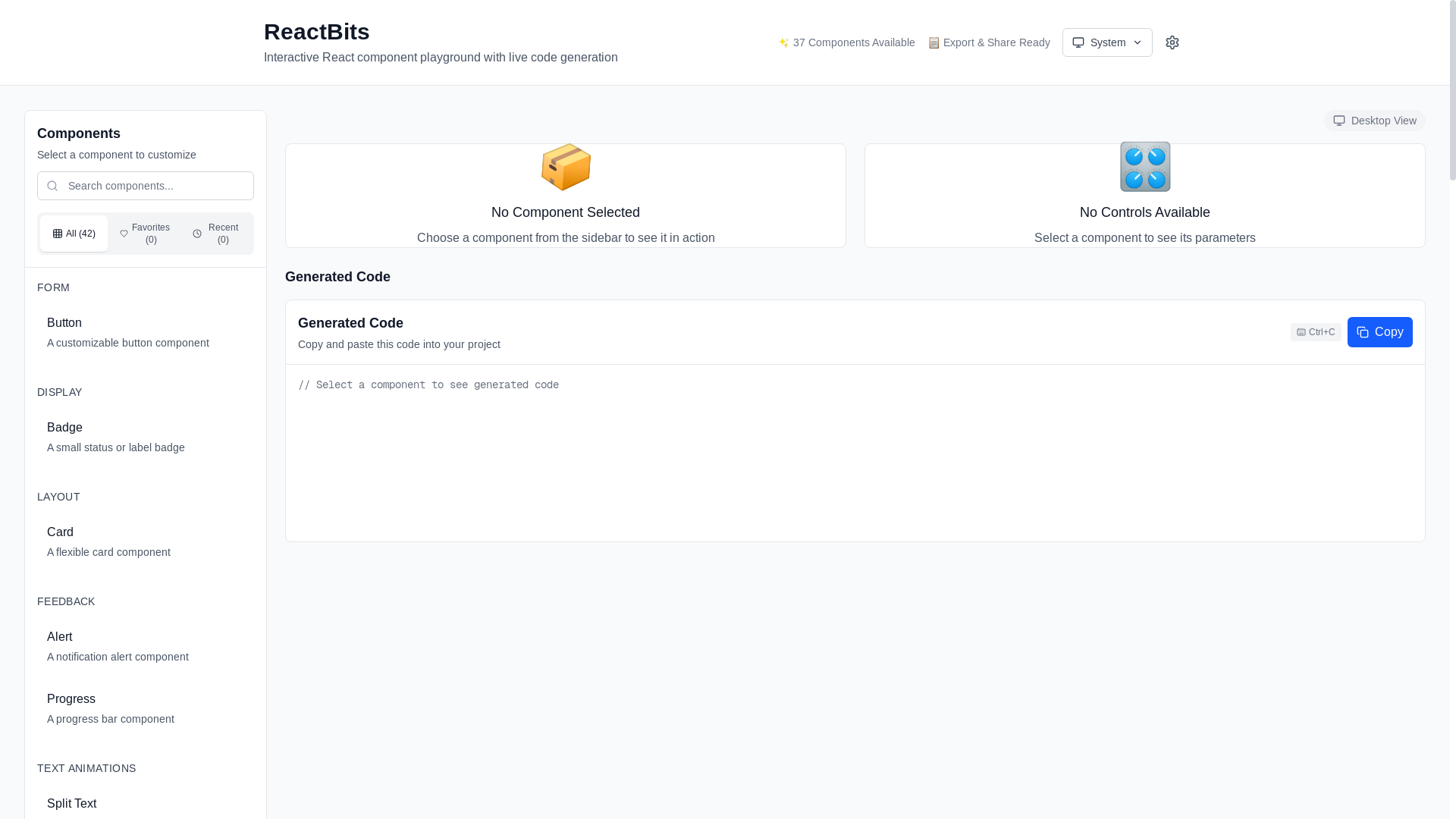Click the package box emoji icon

click(566, 167)
